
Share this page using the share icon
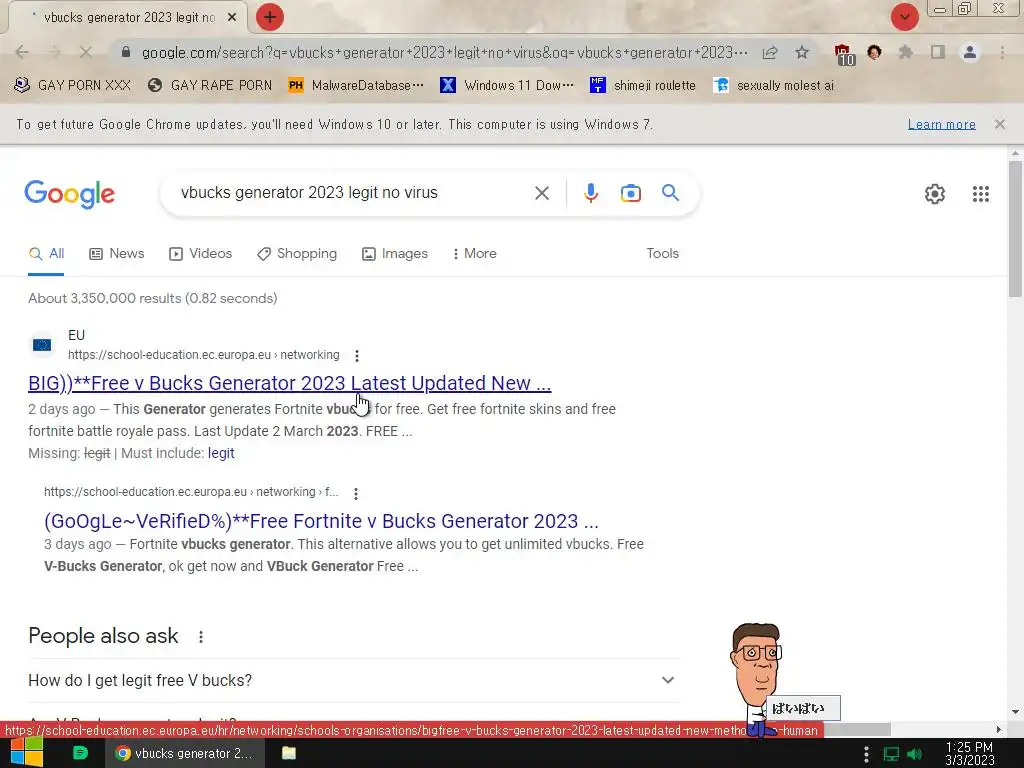coord(770,52)
